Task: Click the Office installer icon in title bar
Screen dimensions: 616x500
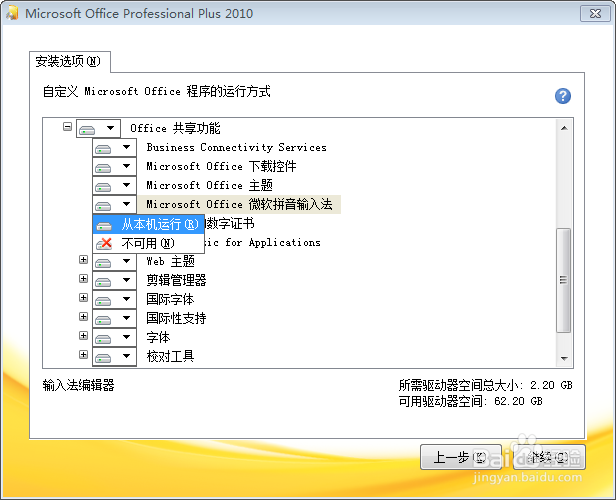Action: tap(12, 13)
